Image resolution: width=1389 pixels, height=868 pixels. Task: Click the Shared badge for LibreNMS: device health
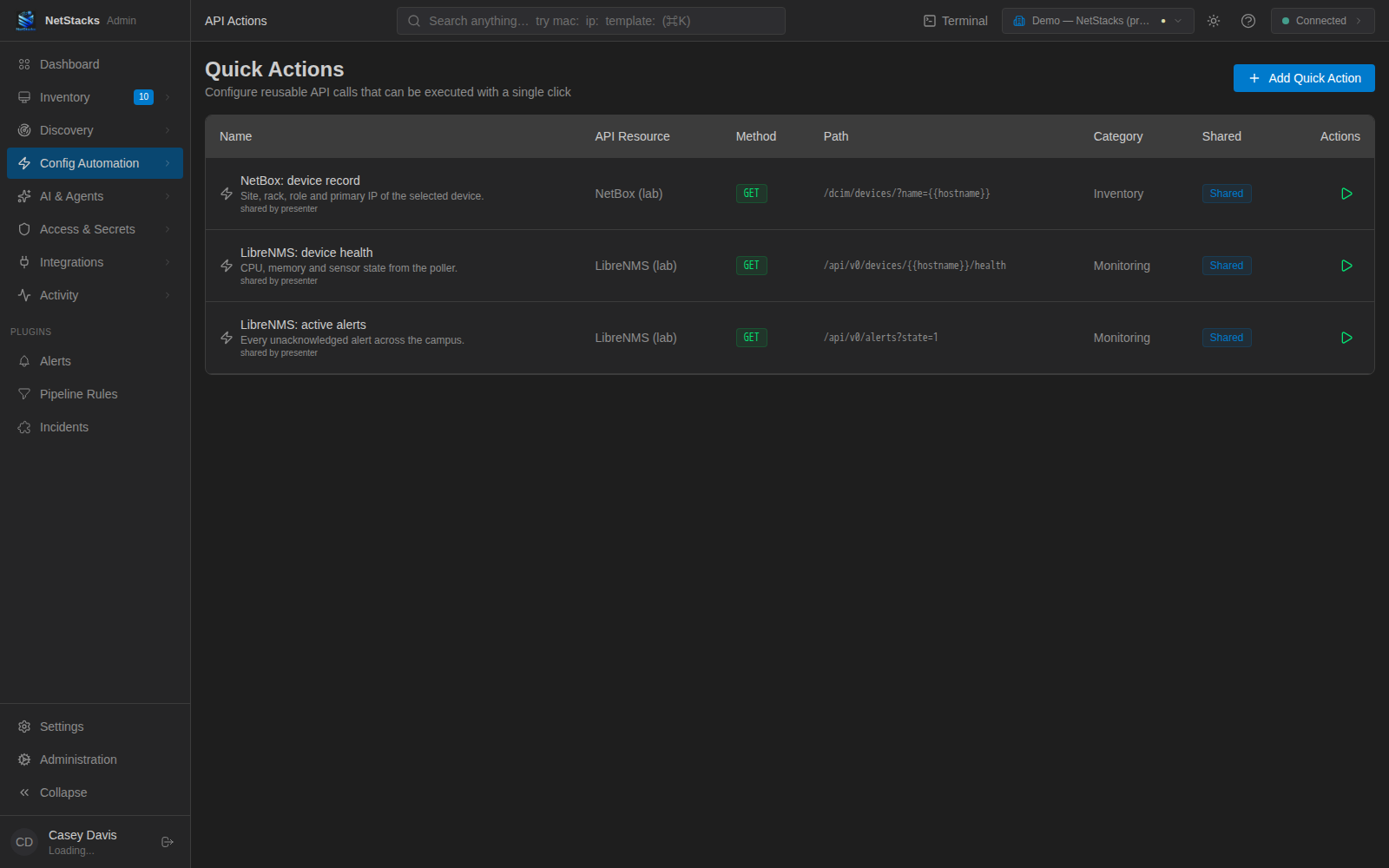pyautogui.click(x=1227, y=266)
